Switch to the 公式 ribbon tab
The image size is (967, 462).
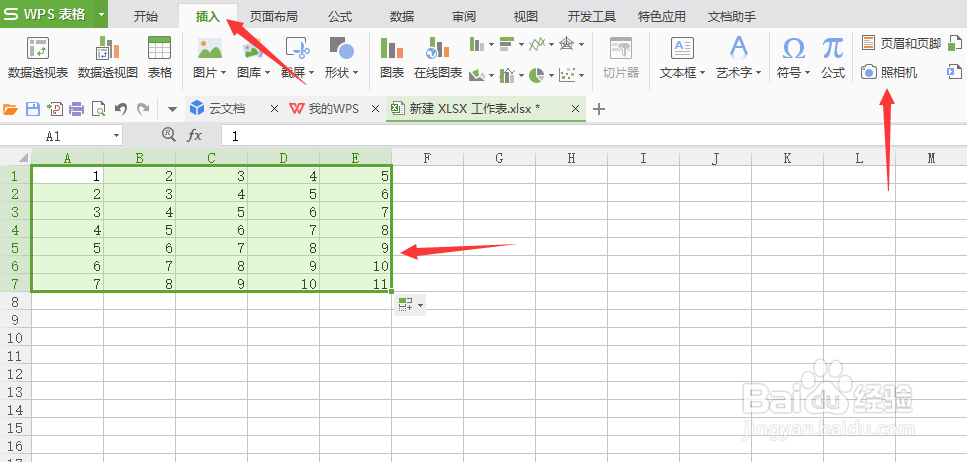tap(340, 17)
